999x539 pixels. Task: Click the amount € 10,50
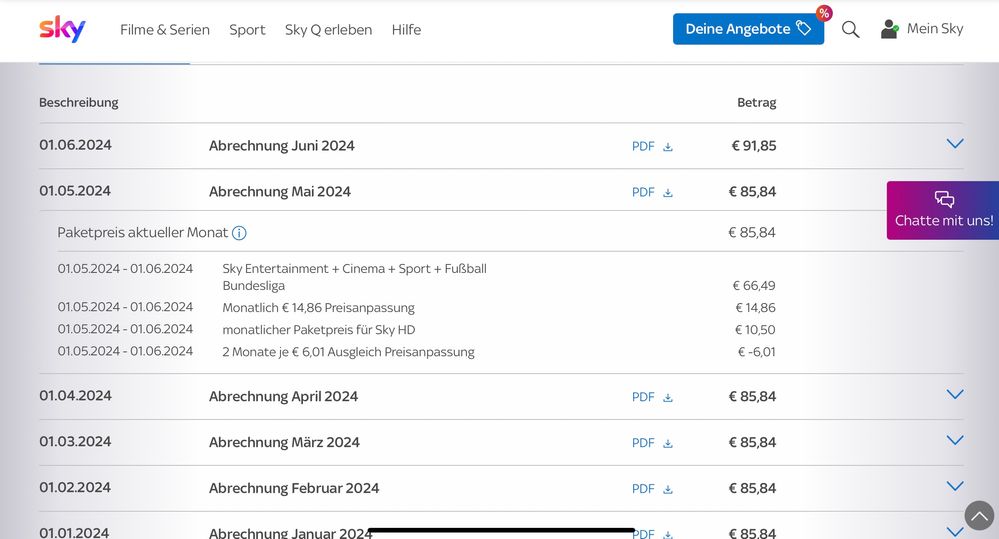pyautogui.click(x=755, y=330)
